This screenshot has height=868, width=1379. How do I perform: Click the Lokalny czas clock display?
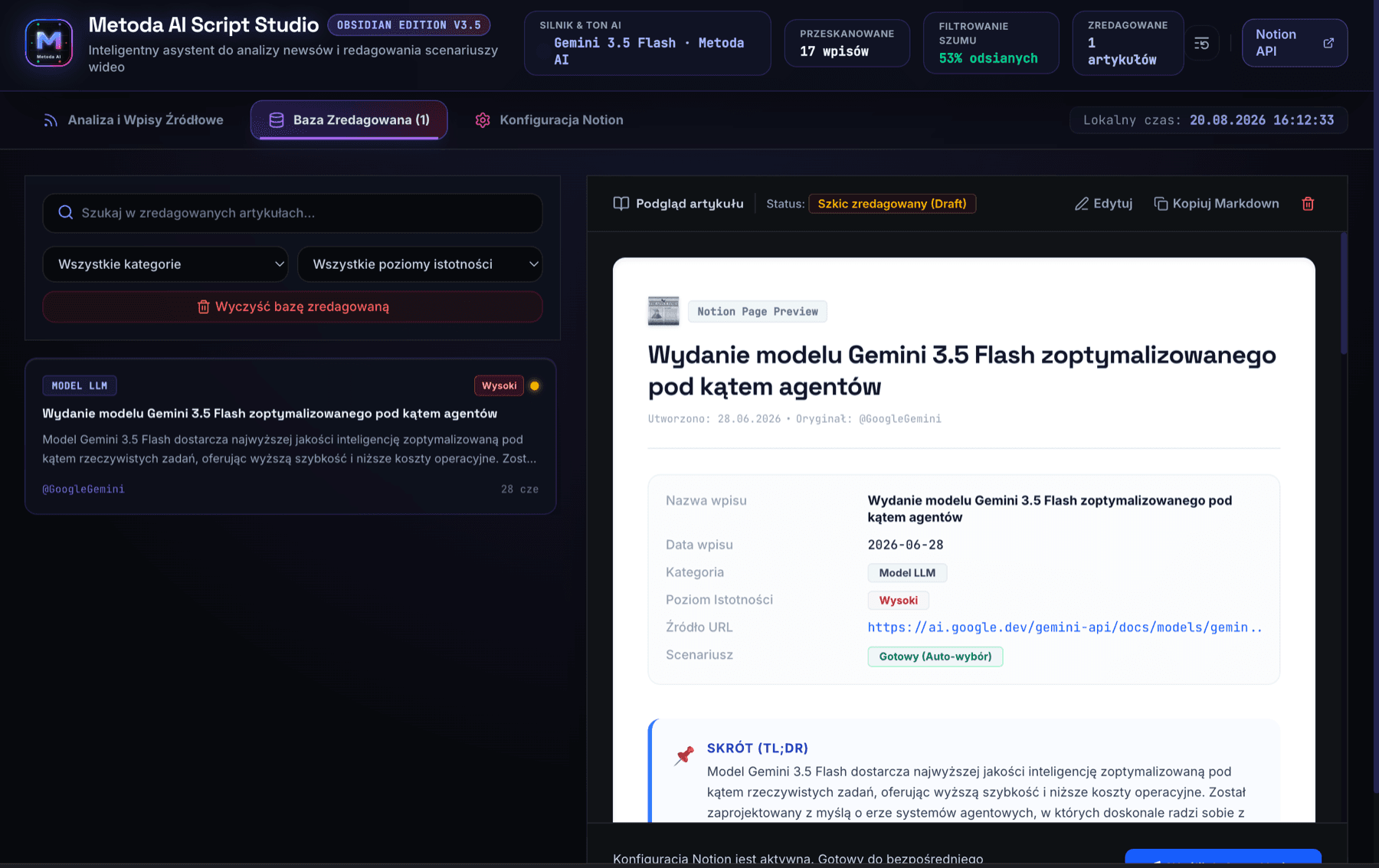point(1208,120)
